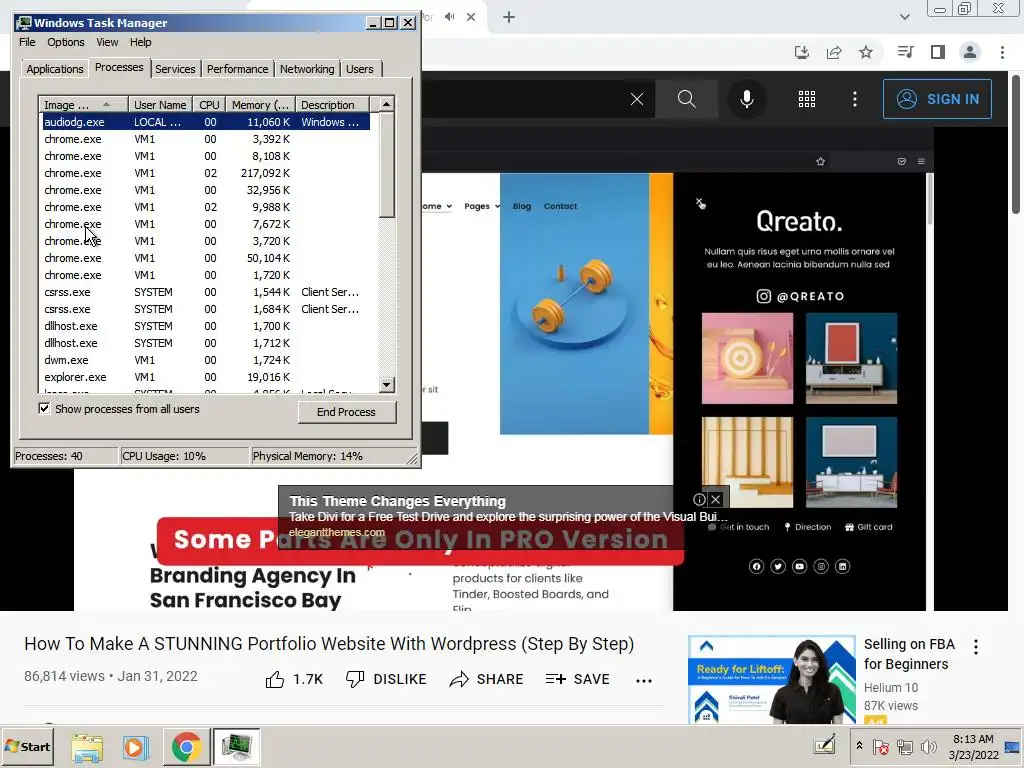Open Windows Explorer from taskbar
The image size is (1024, 768).
[x=87, y=747]
